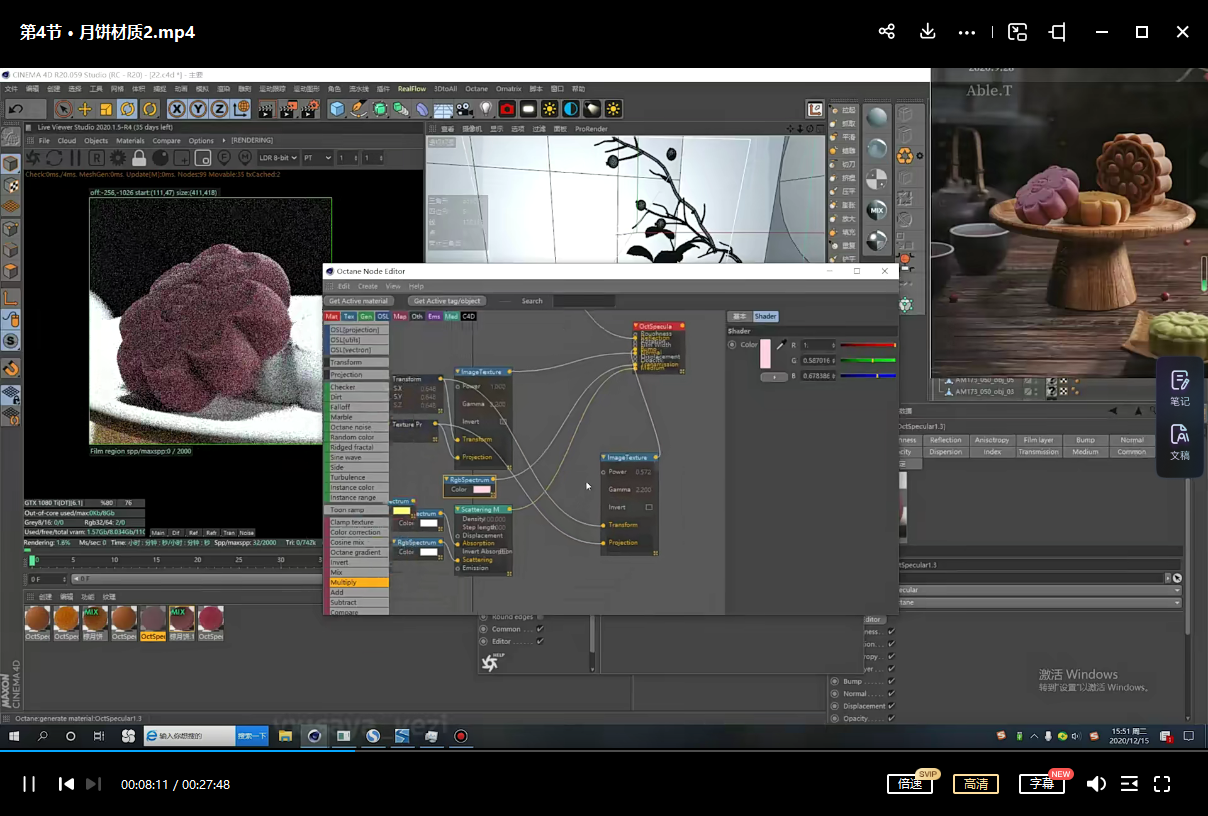Screen dimensions: 1208x816
Task: Click the share icon in video player
Action: pyautogui.click(x=886, y=32)
